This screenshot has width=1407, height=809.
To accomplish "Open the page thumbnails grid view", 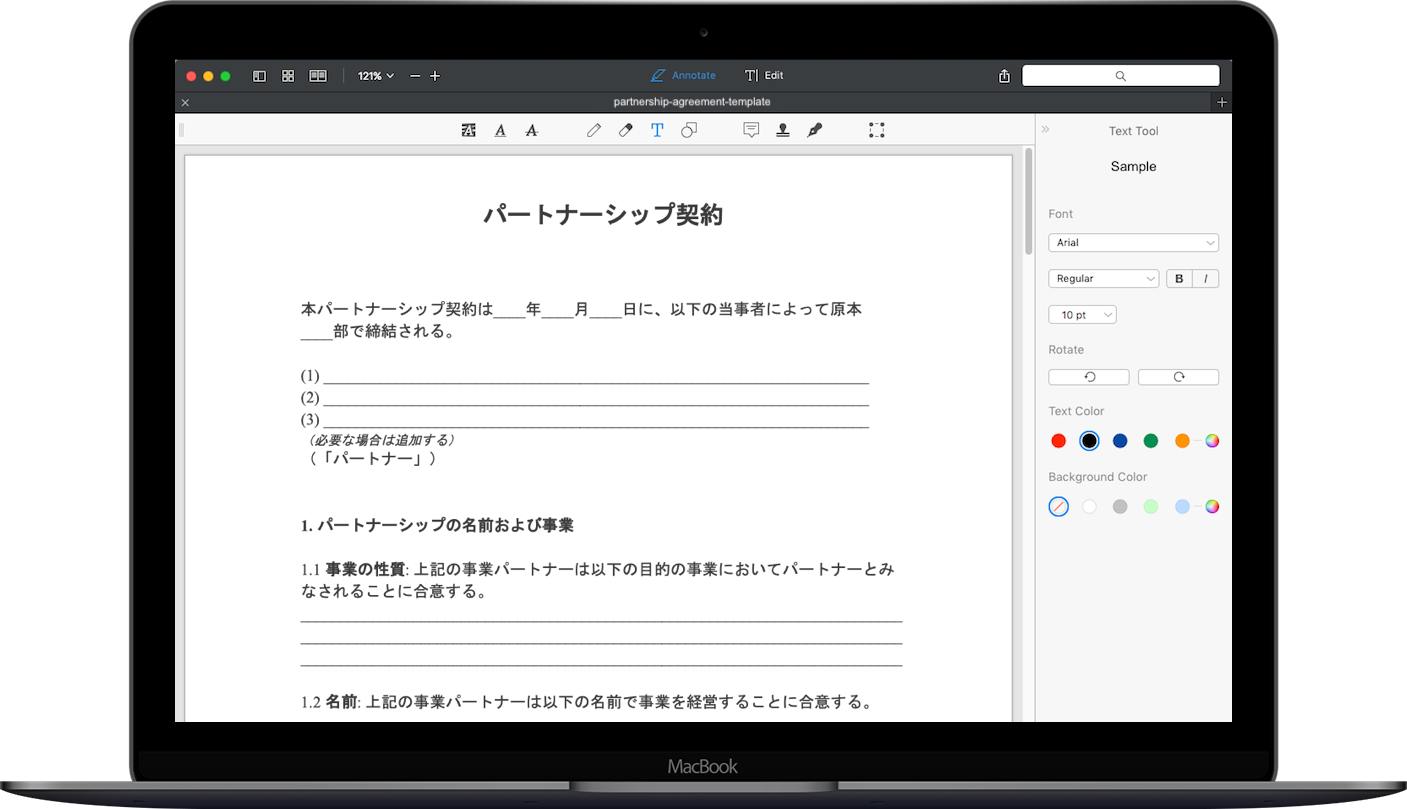I will pos(288,76).
